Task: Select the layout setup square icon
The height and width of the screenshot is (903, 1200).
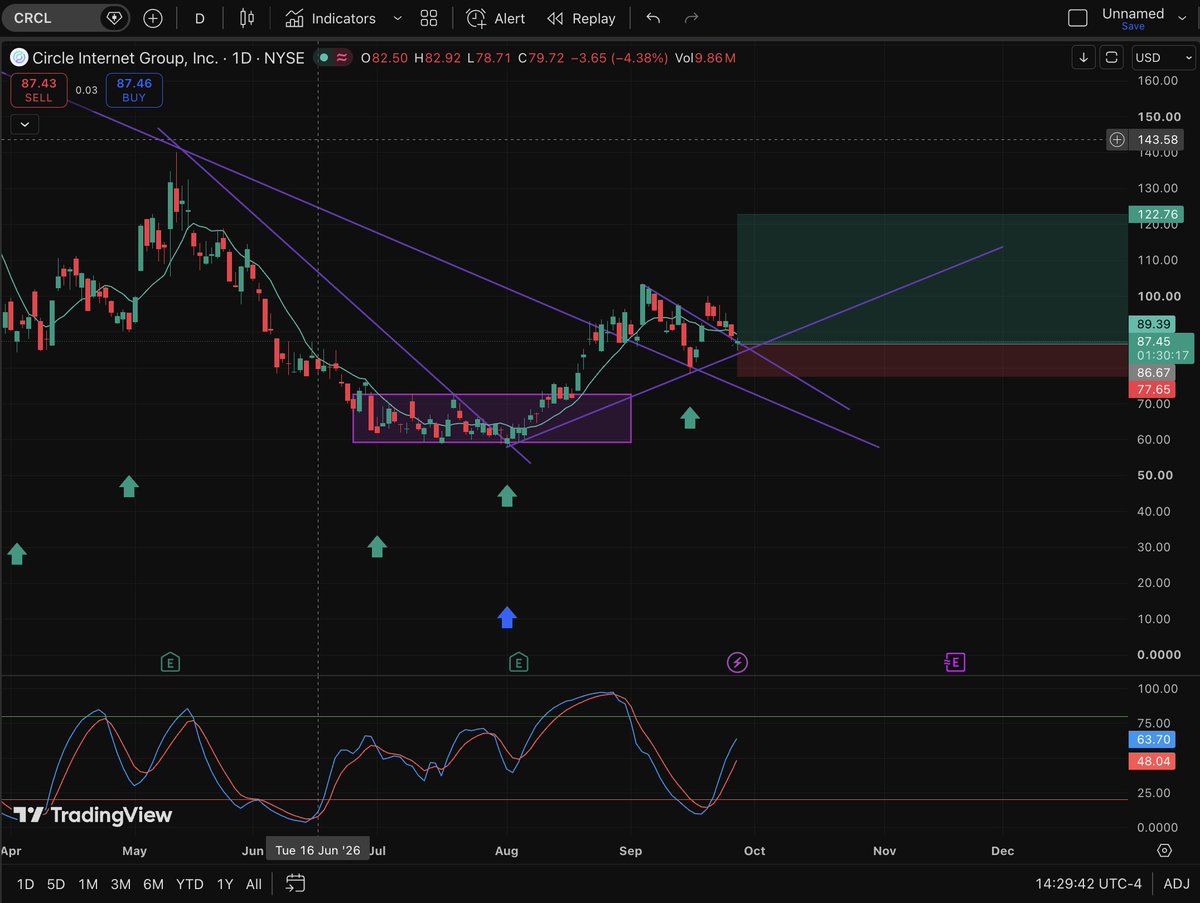Action: [x=1077, y=18]
